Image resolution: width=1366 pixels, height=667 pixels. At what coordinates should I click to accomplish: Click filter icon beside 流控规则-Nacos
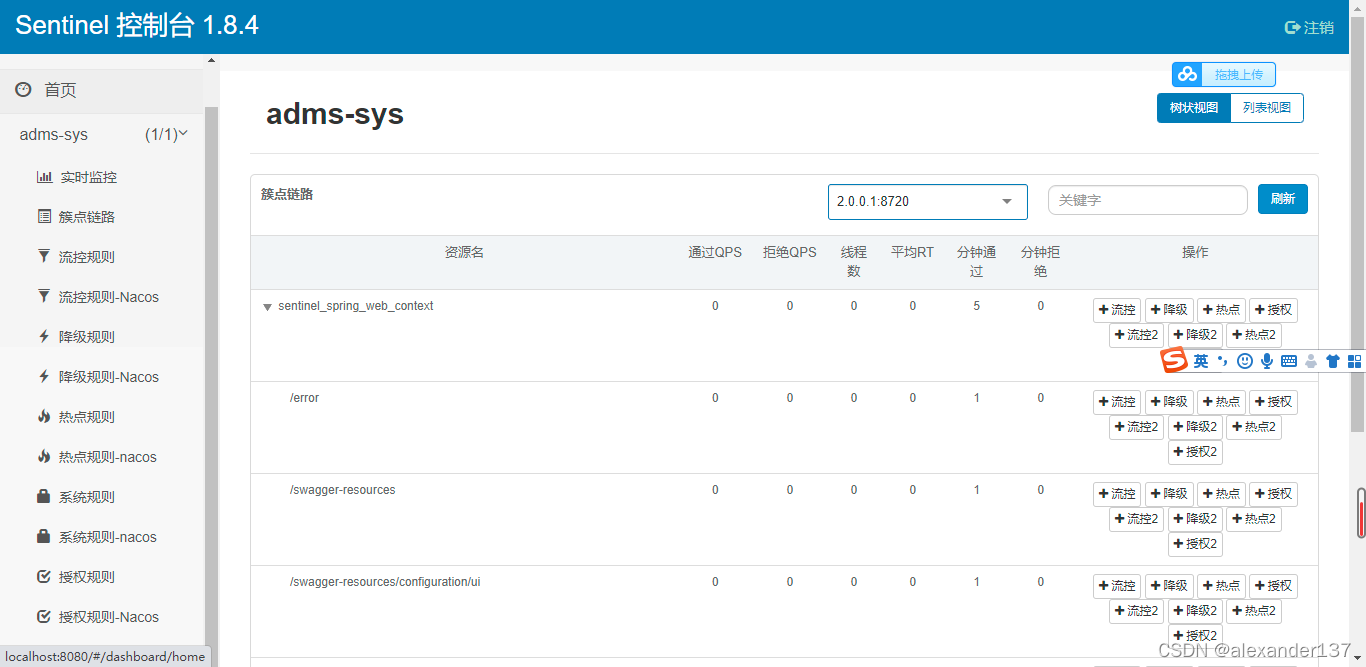43,296
